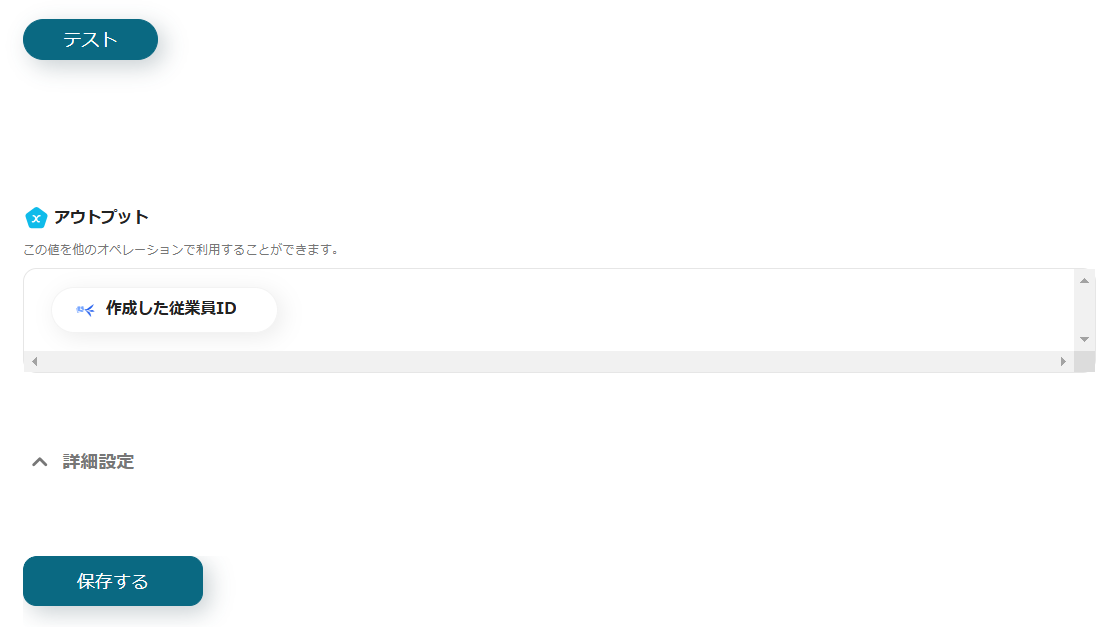Click the output list's down scroll arrow
1115x627 pixels.
coord(1084,339)
